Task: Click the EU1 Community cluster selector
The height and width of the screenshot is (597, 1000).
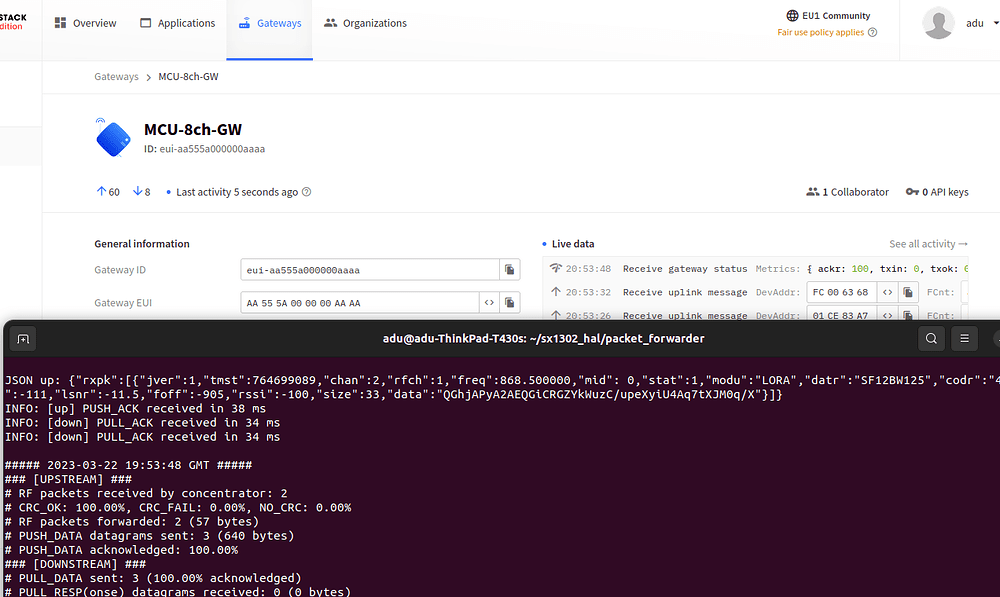Action: click(x=828, y=16)
